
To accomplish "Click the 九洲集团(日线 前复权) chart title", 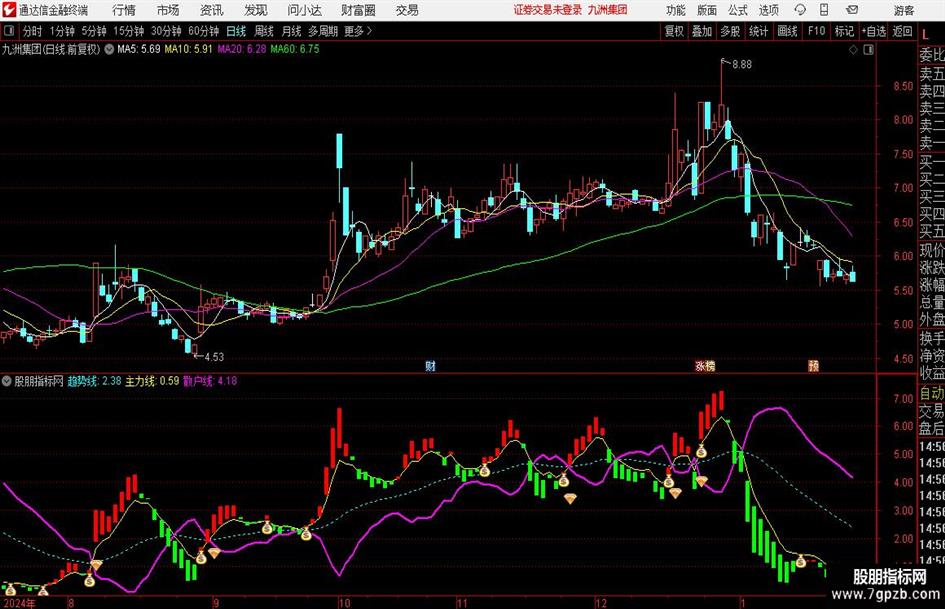I will 51,49.
